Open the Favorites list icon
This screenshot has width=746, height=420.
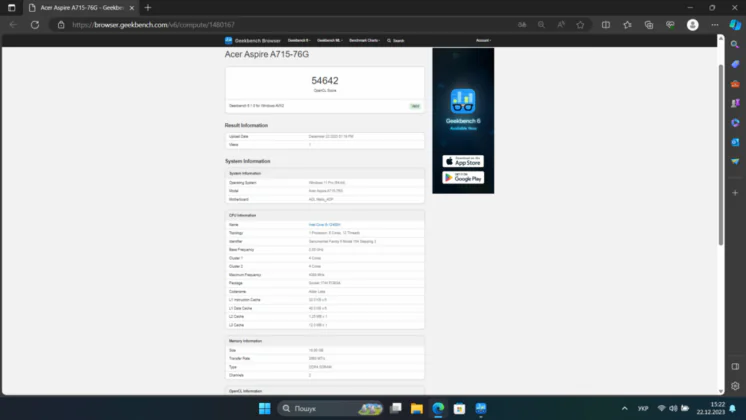(627, 25)
